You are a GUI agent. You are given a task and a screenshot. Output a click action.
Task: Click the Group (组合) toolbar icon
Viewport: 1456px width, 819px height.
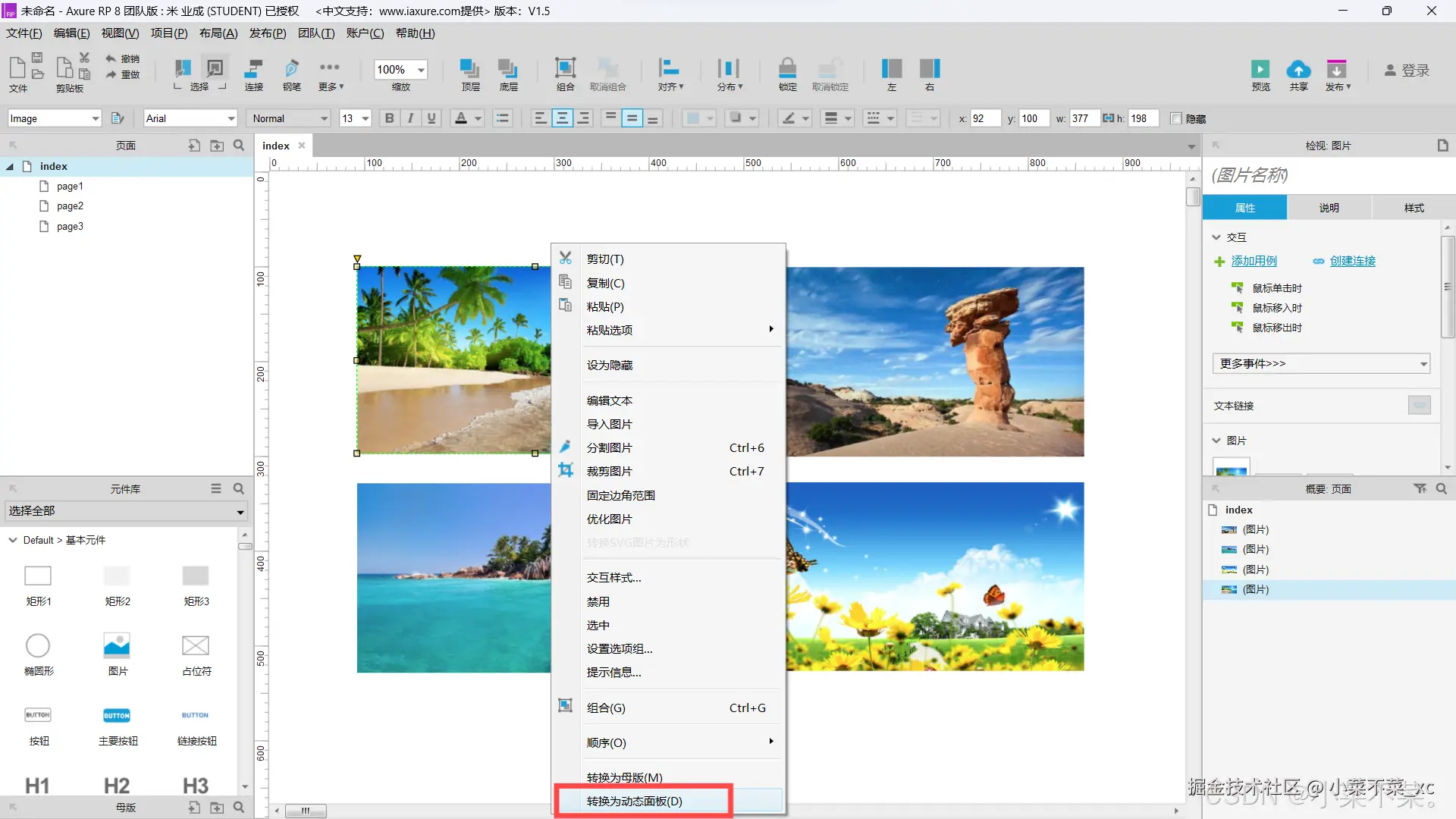565,69
